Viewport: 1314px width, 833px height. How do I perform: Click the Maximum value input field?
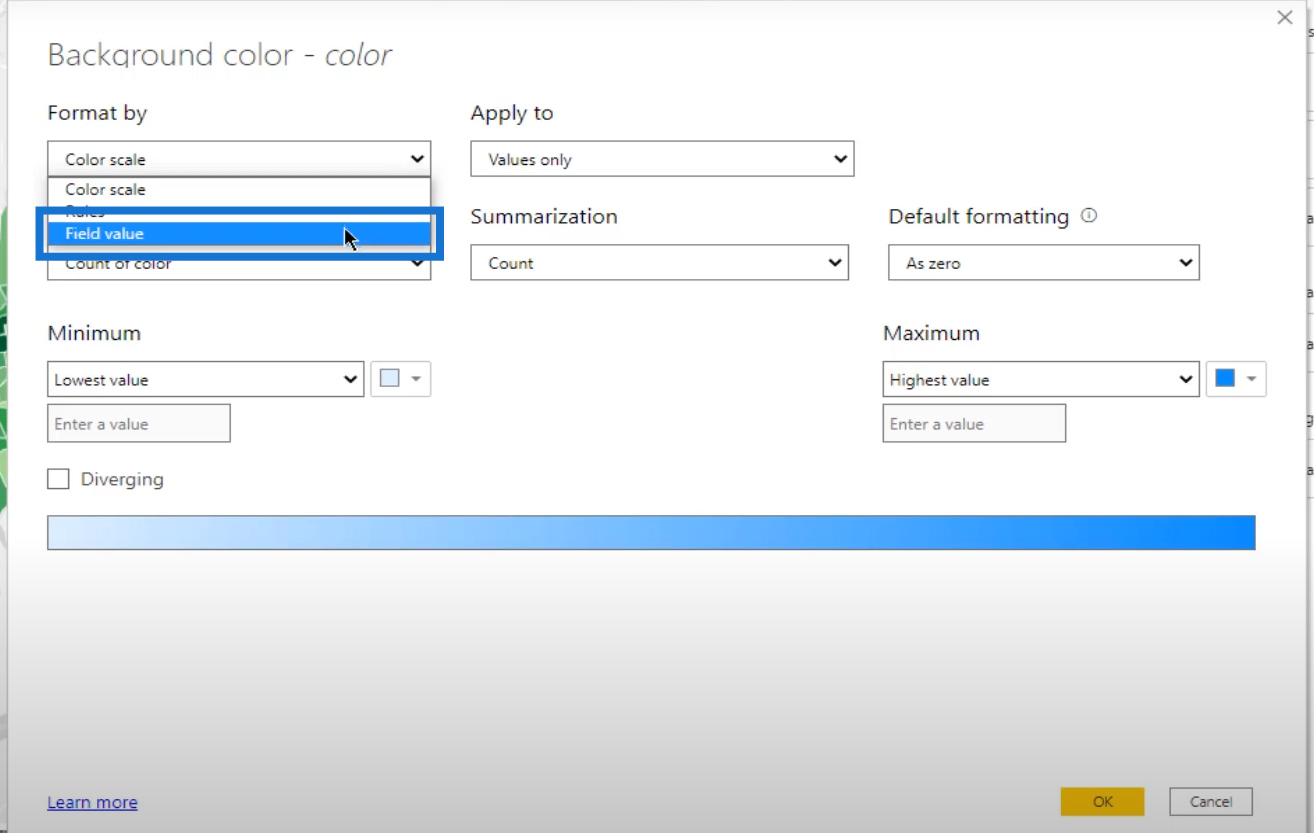[974, 423]
